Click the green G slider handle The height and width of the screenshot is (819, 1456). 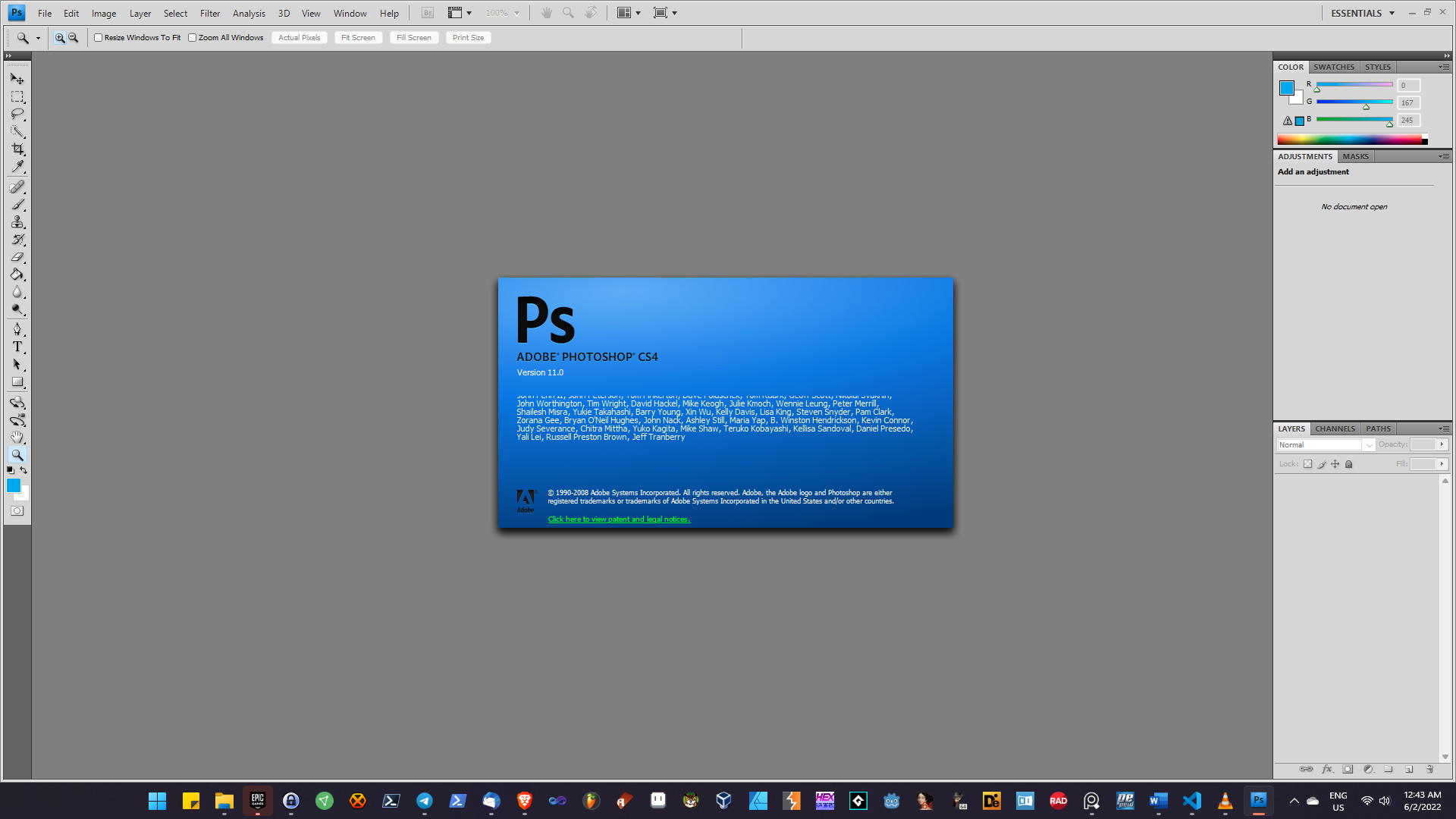click(1366, 107)
